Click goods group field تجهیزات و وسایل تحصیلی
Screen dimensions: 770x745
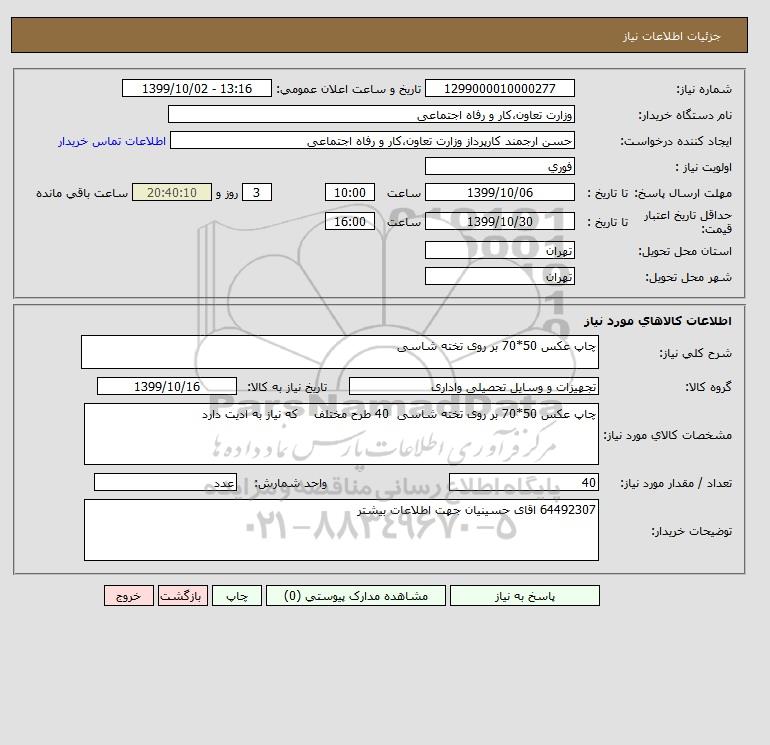tap(473, 386)
